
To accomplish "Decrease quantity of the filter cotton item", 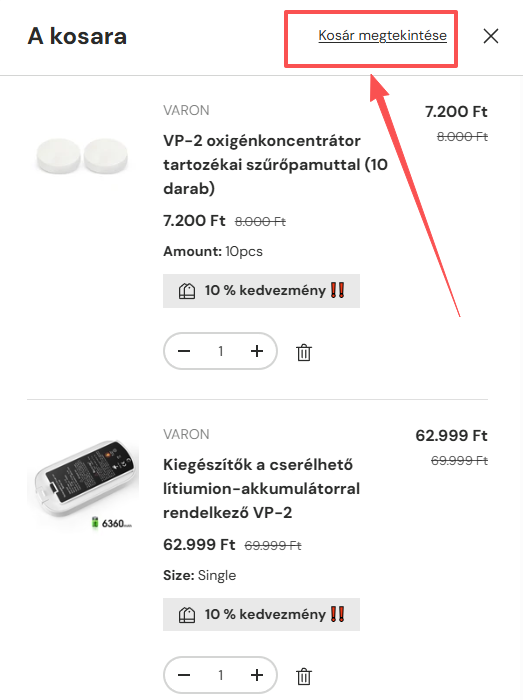I will pyautogui.click(x=184, y=351).
